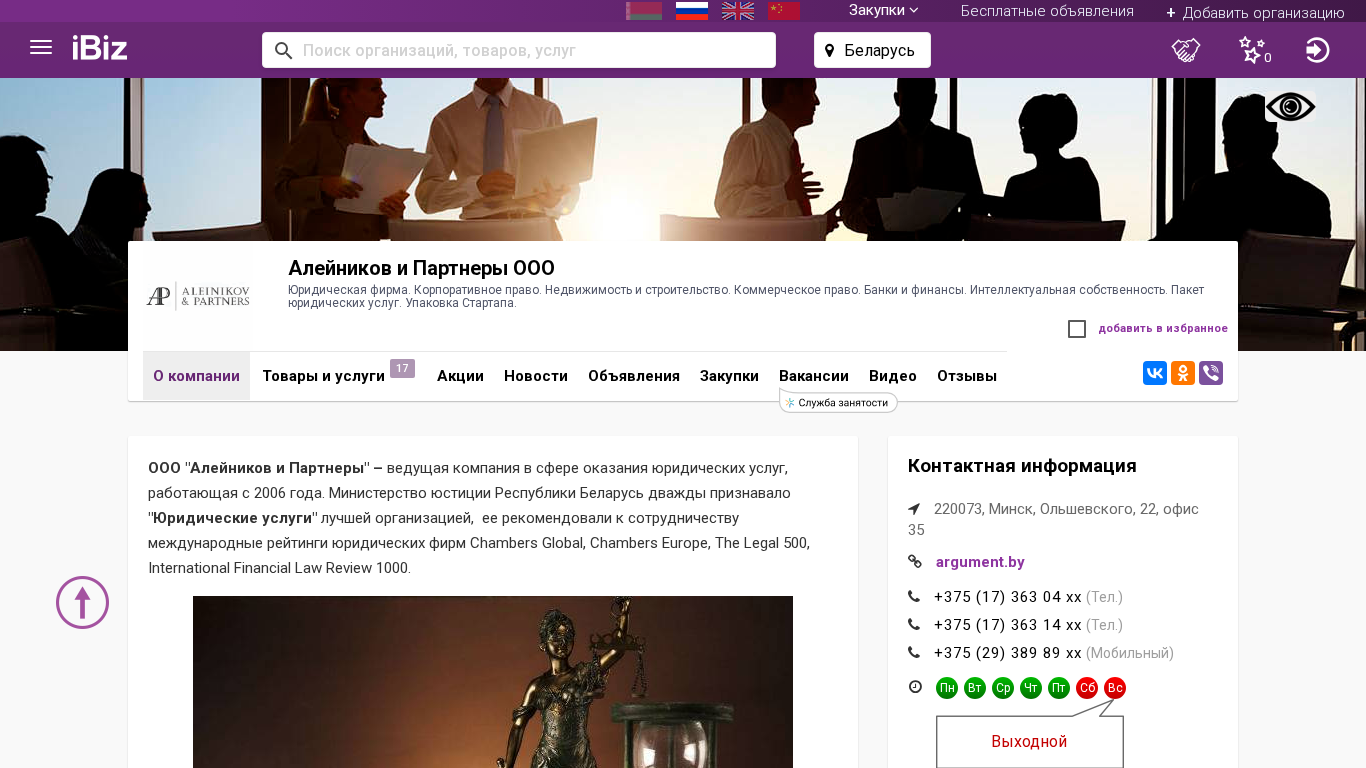Expand the Закупки dropdown
1366x768 pixels.
[884, 10]
